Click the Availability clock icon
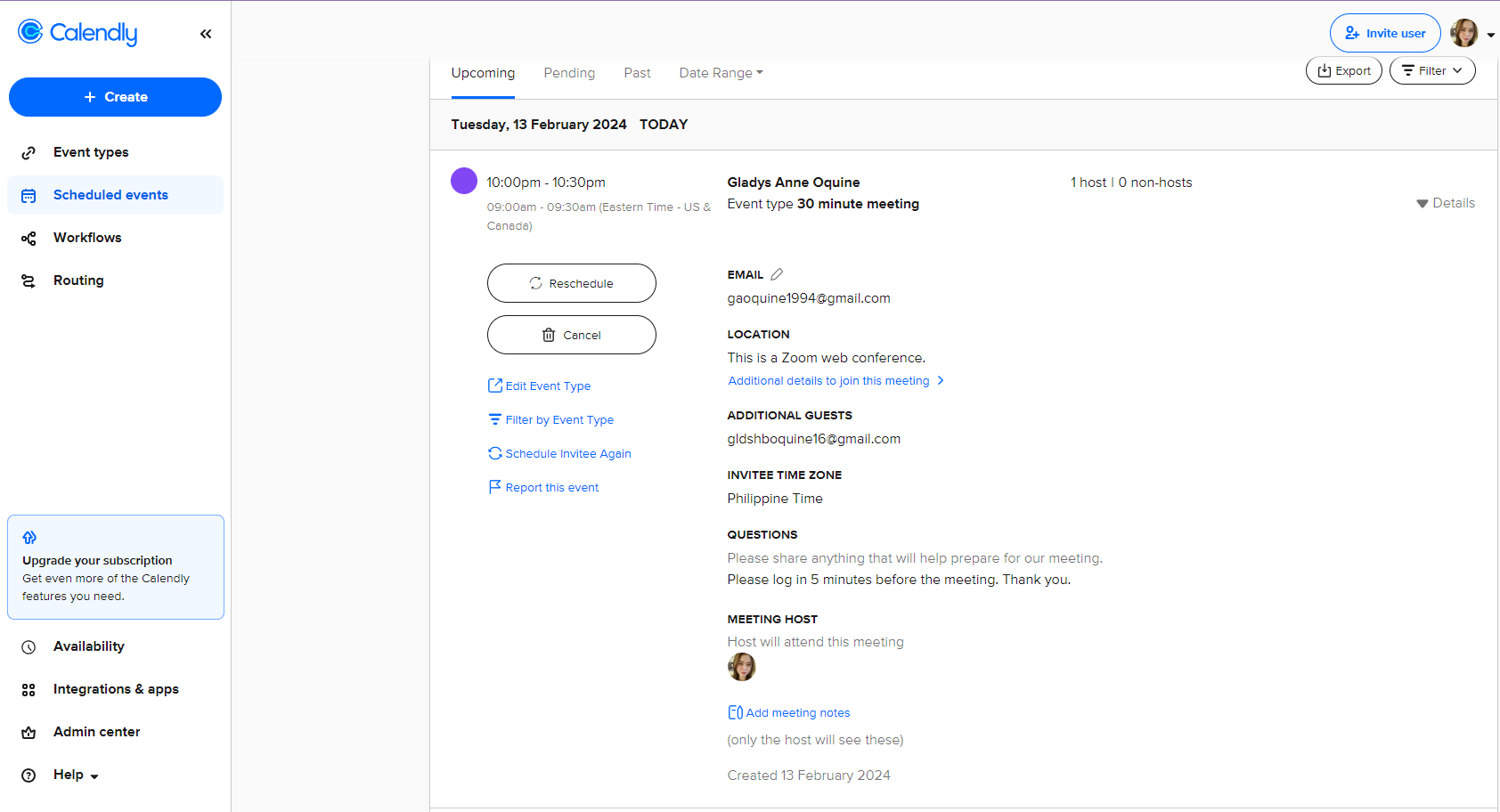This screenshot has width=1500, height=812. tap(29, 647)
